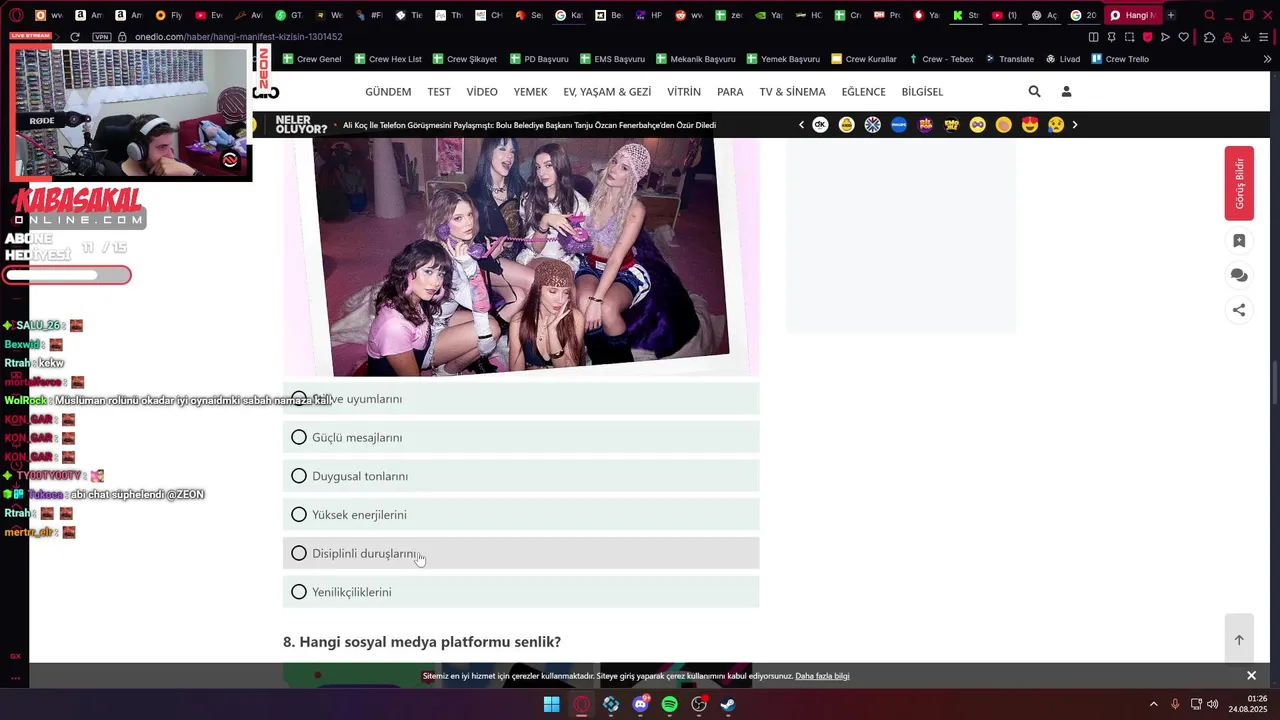Open the YEMEK menu item
This screenshot has width=1280, height=720.
(530, 92)
